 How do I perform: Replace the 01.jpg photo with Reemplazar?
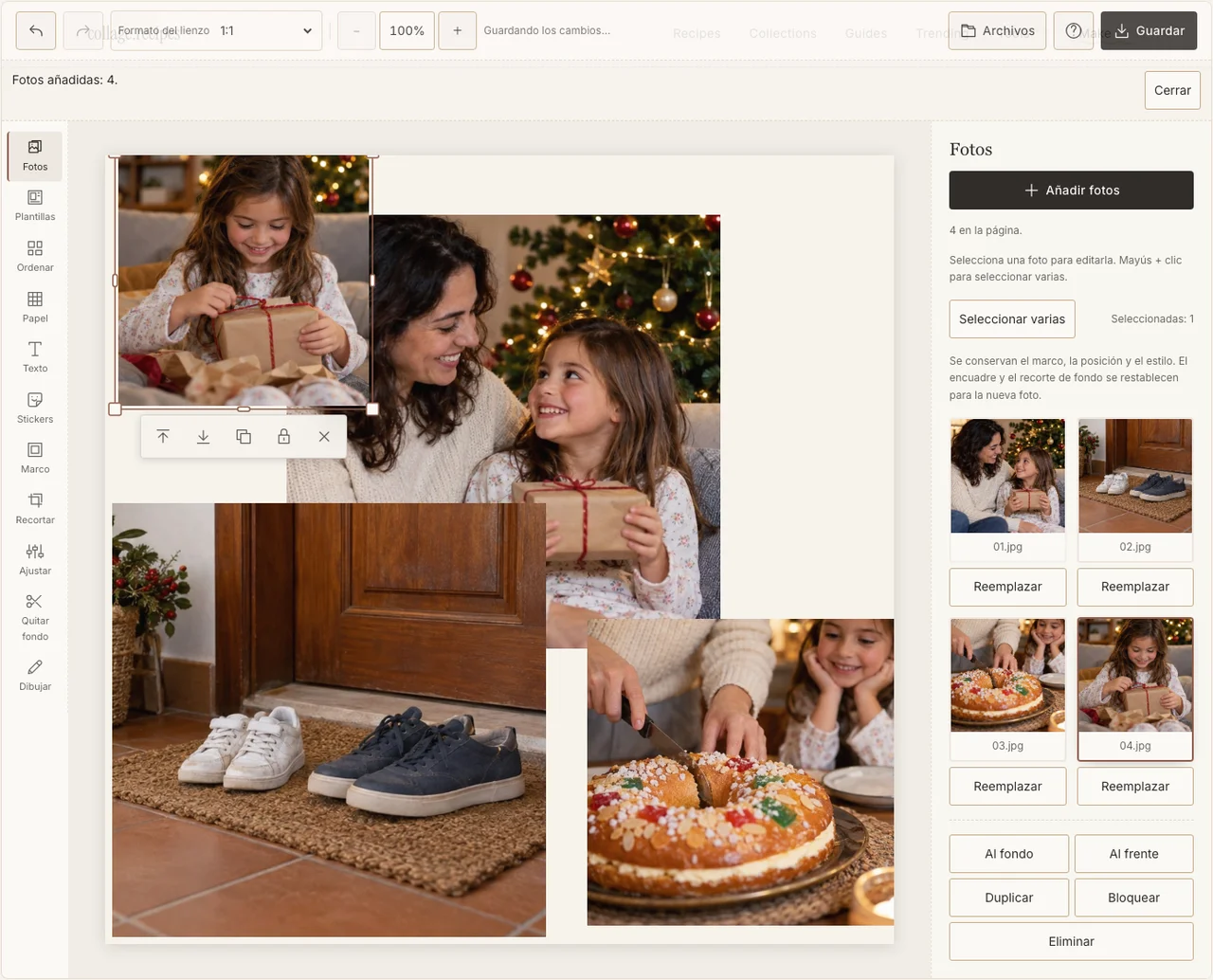[1007, 587]
